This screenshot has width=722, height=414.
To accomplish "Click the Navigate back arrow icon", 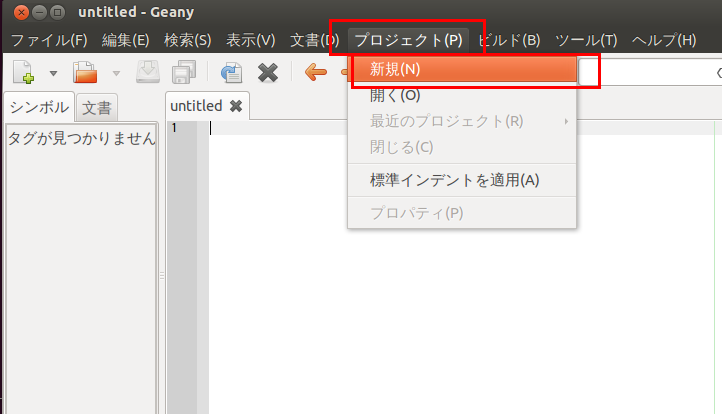I will point(316,72).
